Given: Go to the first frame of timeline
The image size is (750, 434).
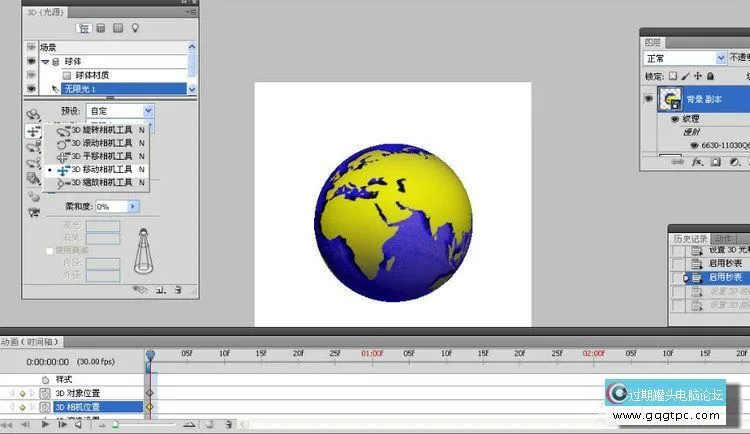Looking at the screenshot, I should [x=7, y=424].
